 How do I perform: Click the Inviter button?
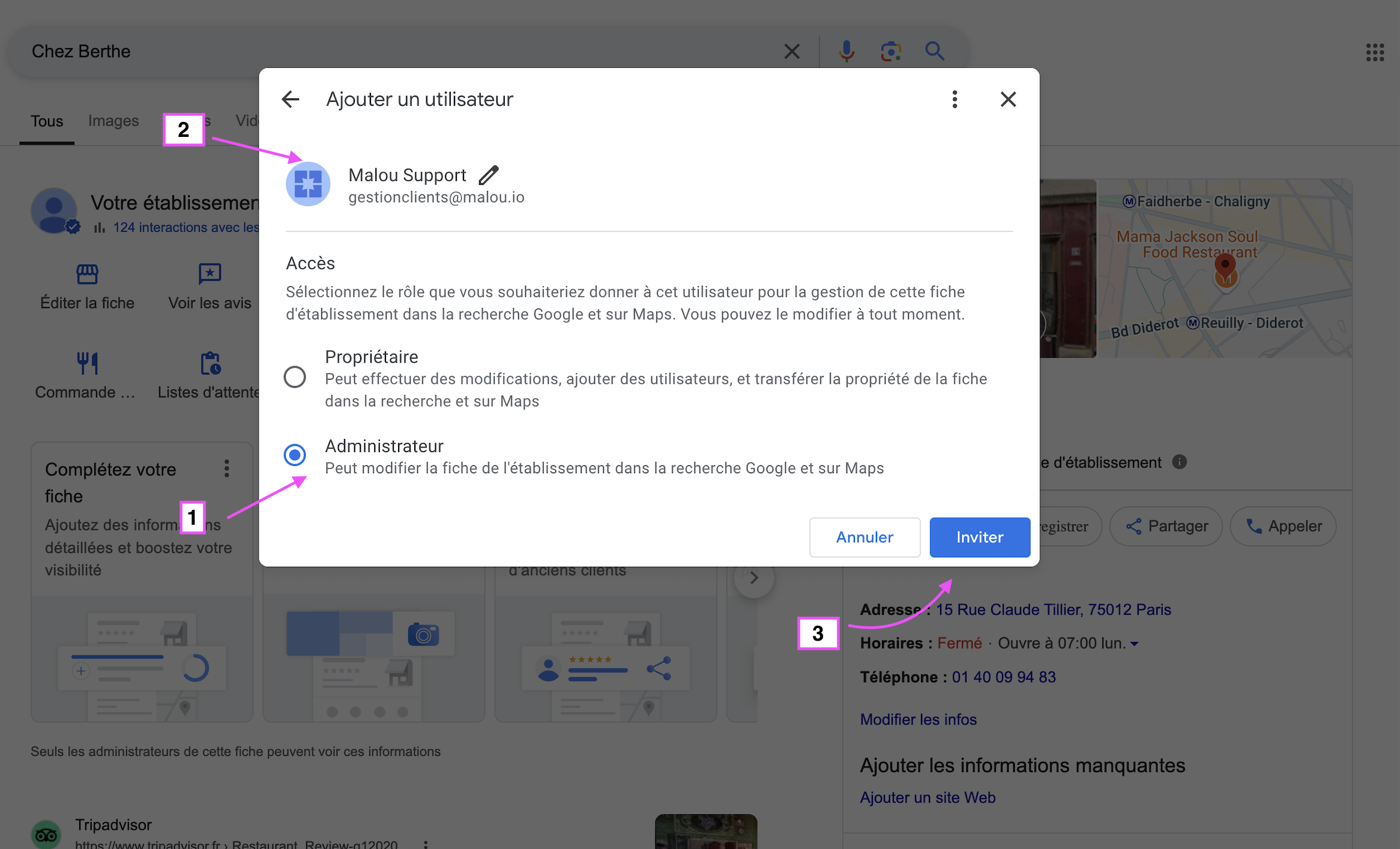[x=980, y=537]
